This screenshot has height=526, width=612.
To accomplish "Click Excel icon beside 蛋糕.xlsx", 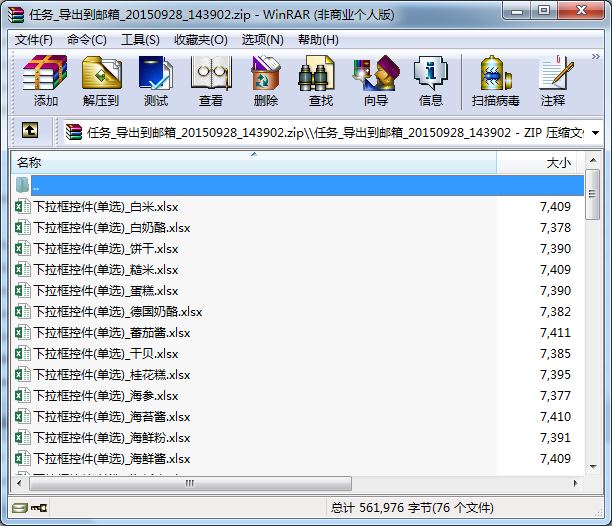I will click(x=23, y=291).
